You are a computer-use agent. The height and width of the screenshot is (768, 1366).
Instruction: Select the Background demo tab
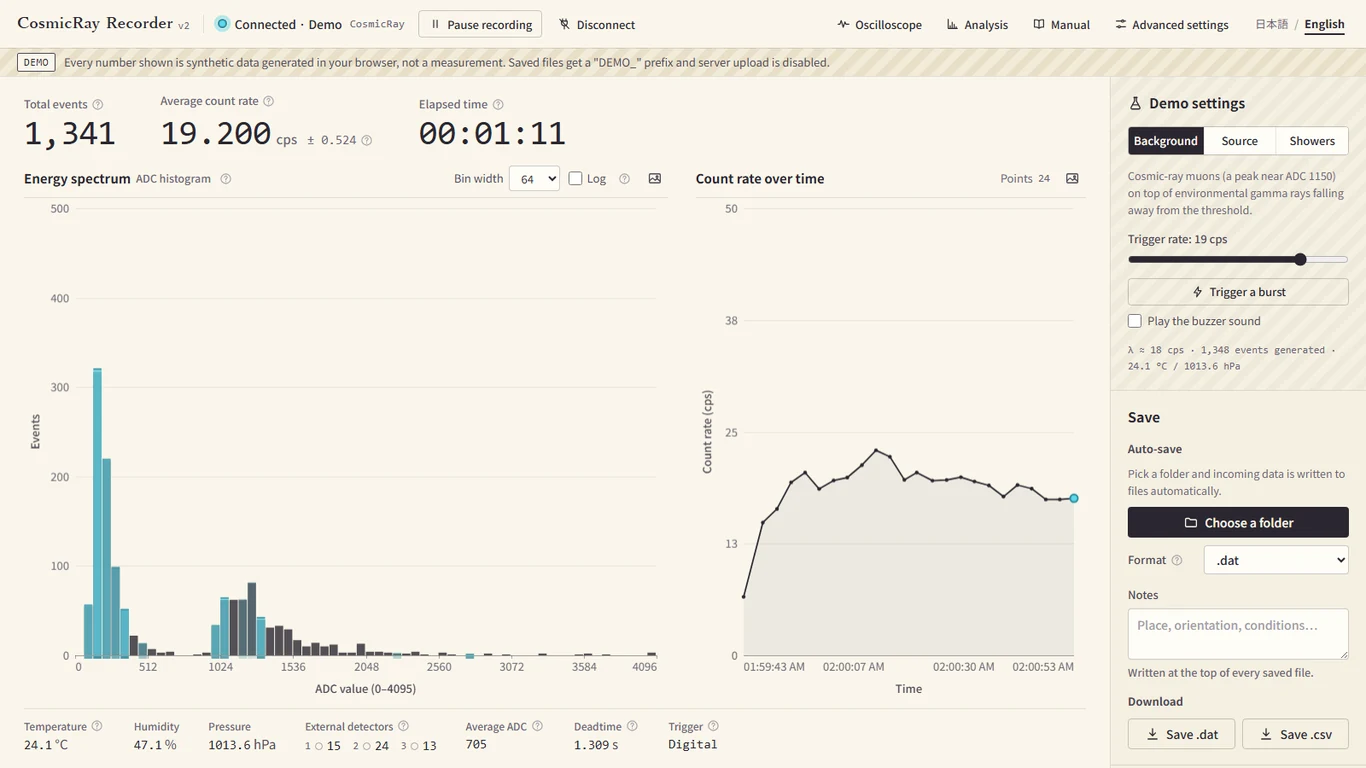point(1166,141)
